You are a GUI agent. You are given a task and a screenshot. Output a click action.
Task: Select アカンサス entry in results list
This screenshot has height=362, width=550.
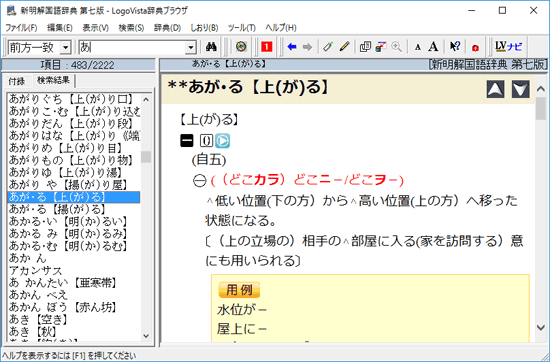(74, 271)
